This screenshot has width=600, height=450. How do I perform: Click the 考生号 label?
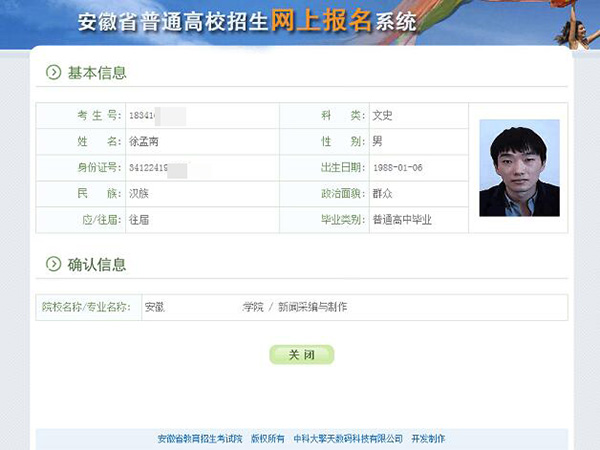click(99, 115)
